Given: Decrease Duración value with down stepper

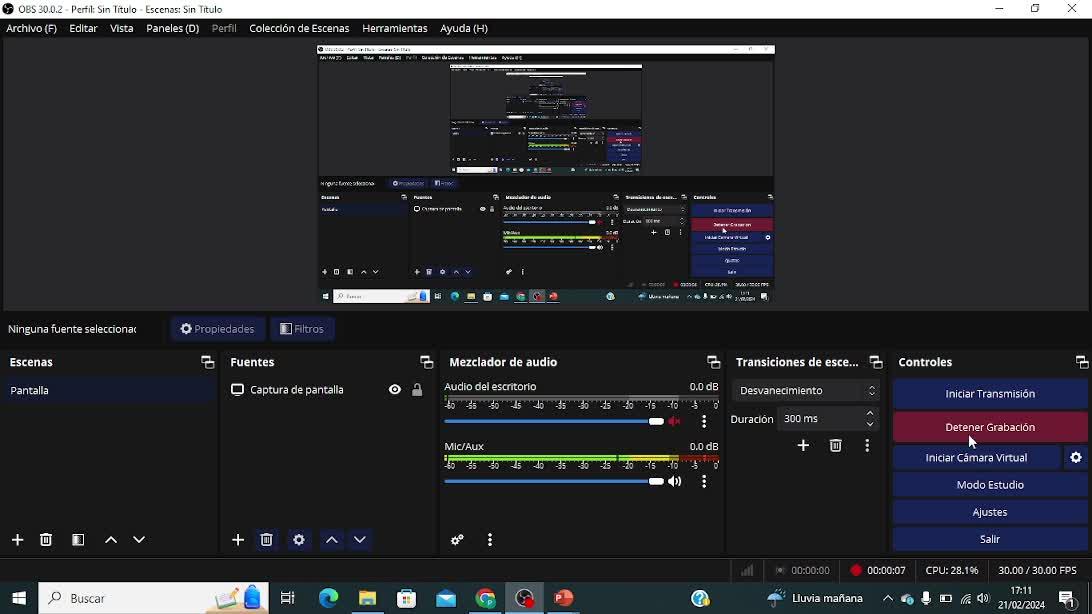Looking at the screenshot, I should (x=870, y=424).
